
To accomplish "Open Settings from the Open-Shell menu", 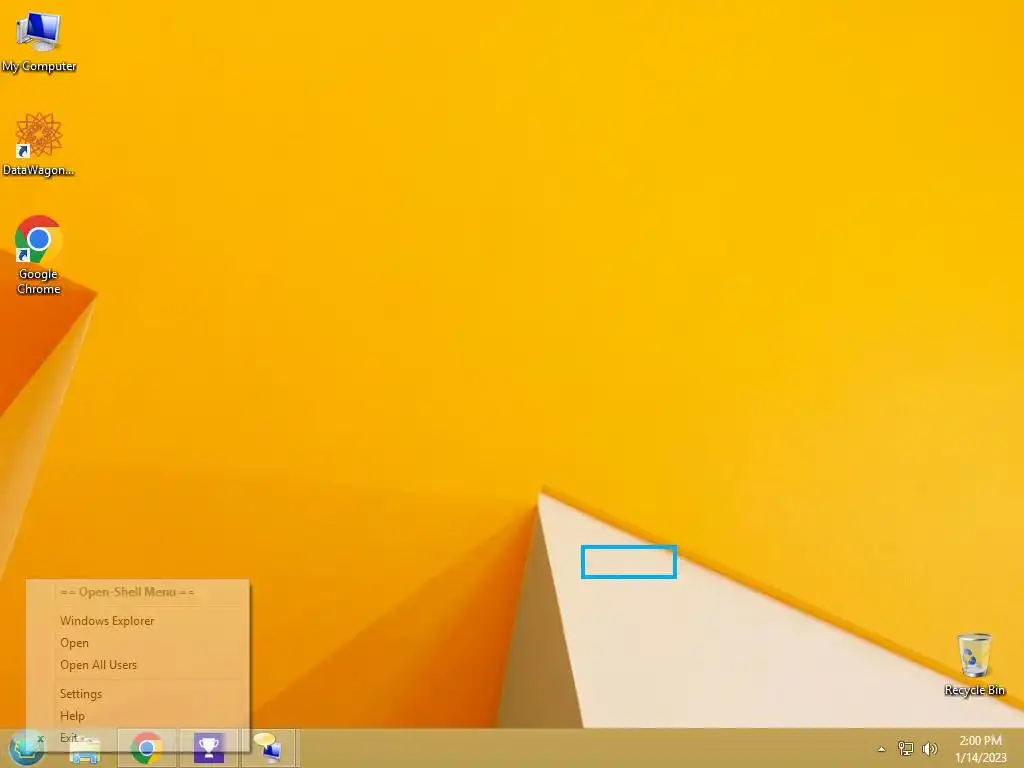I will (138, 694).
